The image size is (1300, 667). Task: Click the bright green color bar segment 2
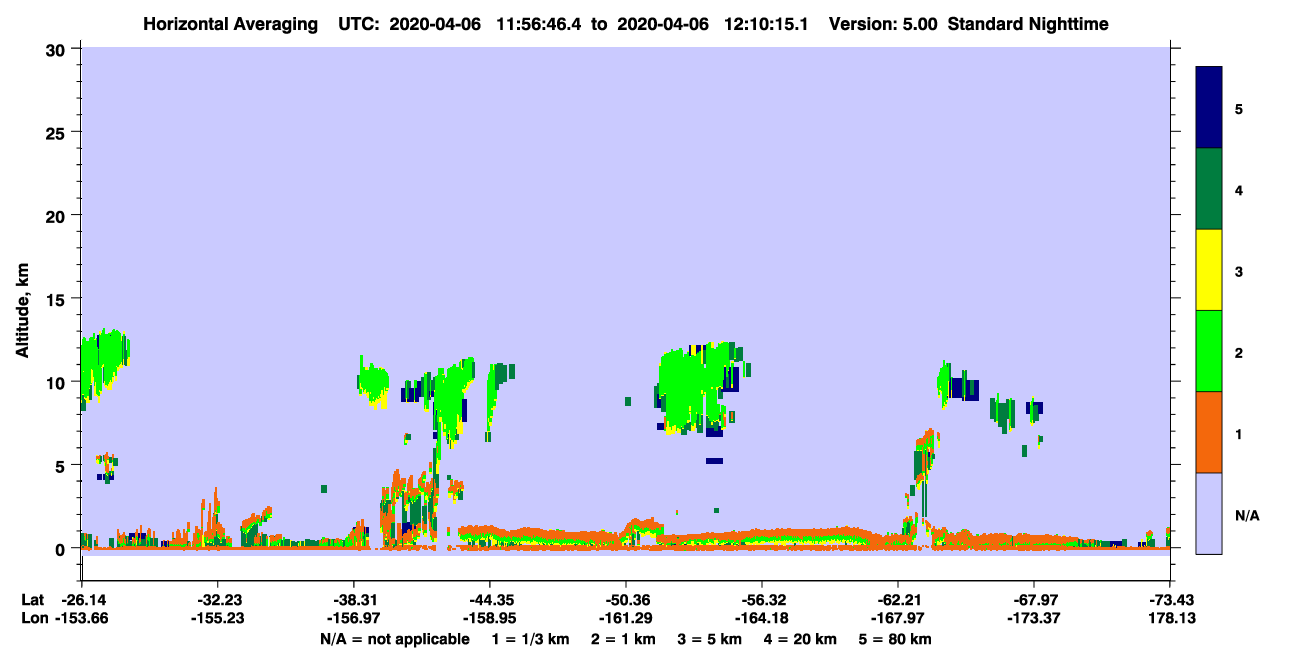pyautogui.click(x=1209, y=351)
